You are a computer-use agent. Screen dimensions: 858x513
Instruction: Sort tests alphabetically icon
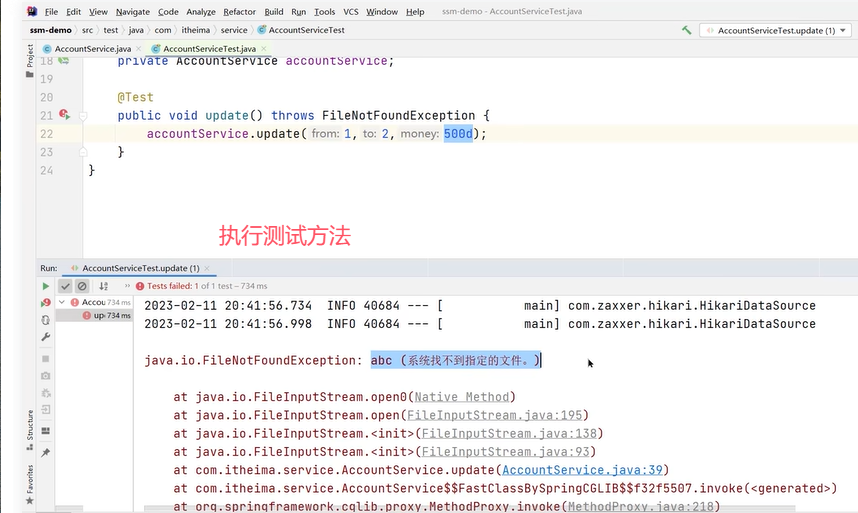click(x=103, y=286)
